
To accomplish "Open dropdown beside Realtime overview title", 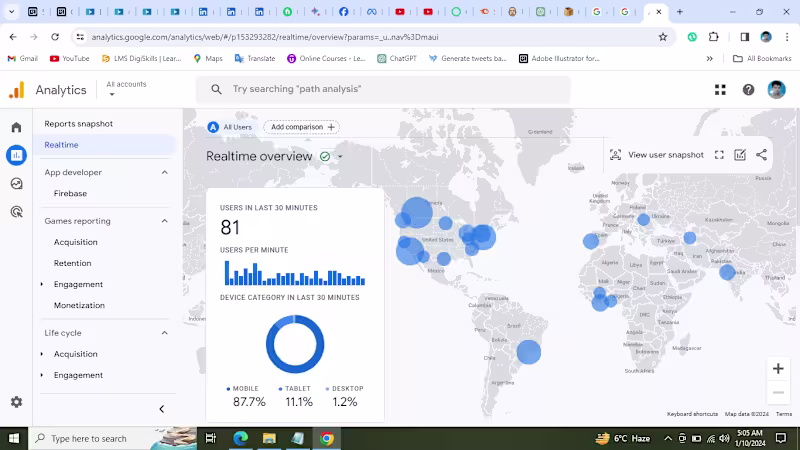I will [340, 157].
